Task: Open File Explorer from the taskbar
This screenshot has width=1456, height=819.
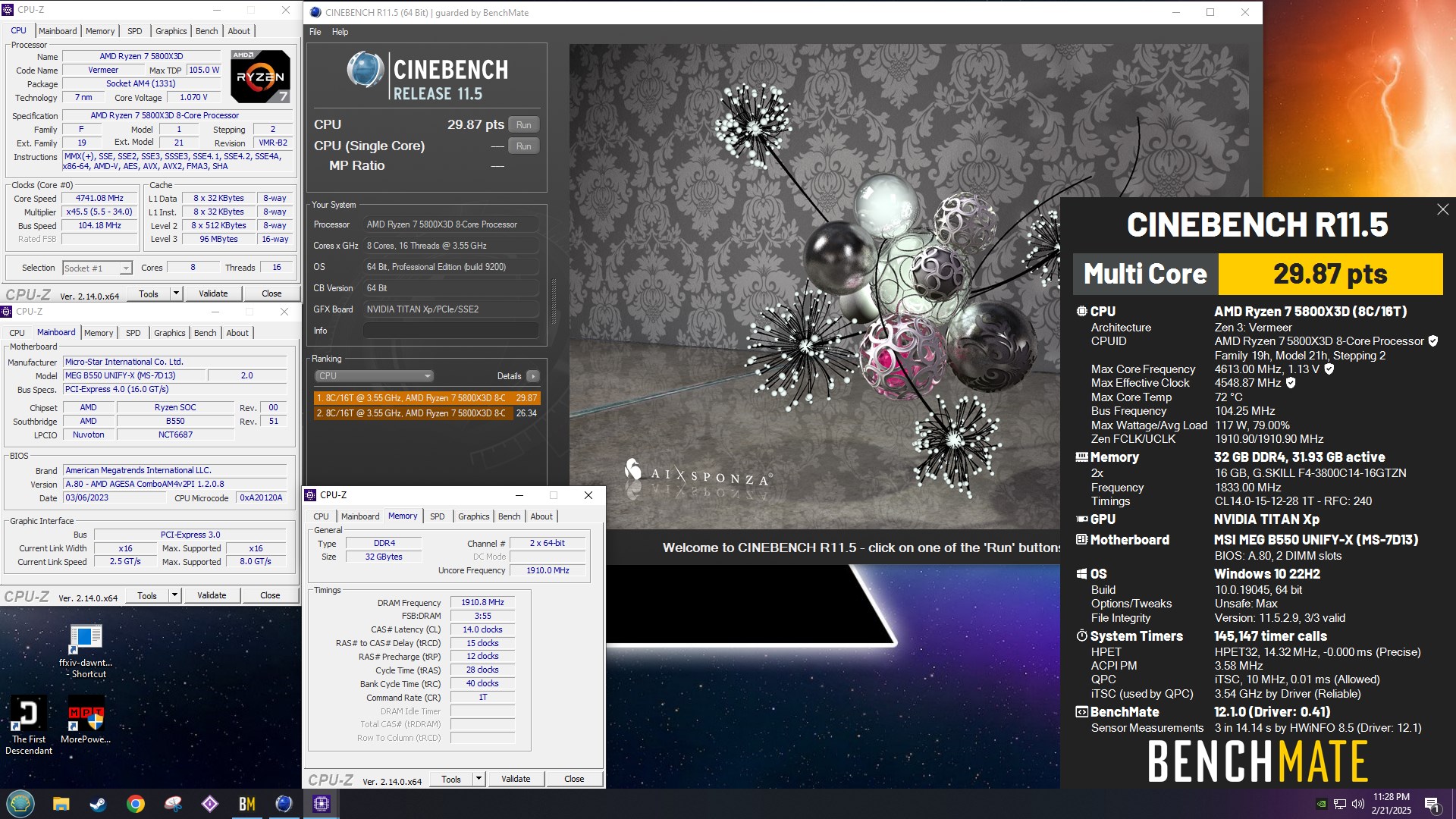Action: pos(61,804)
